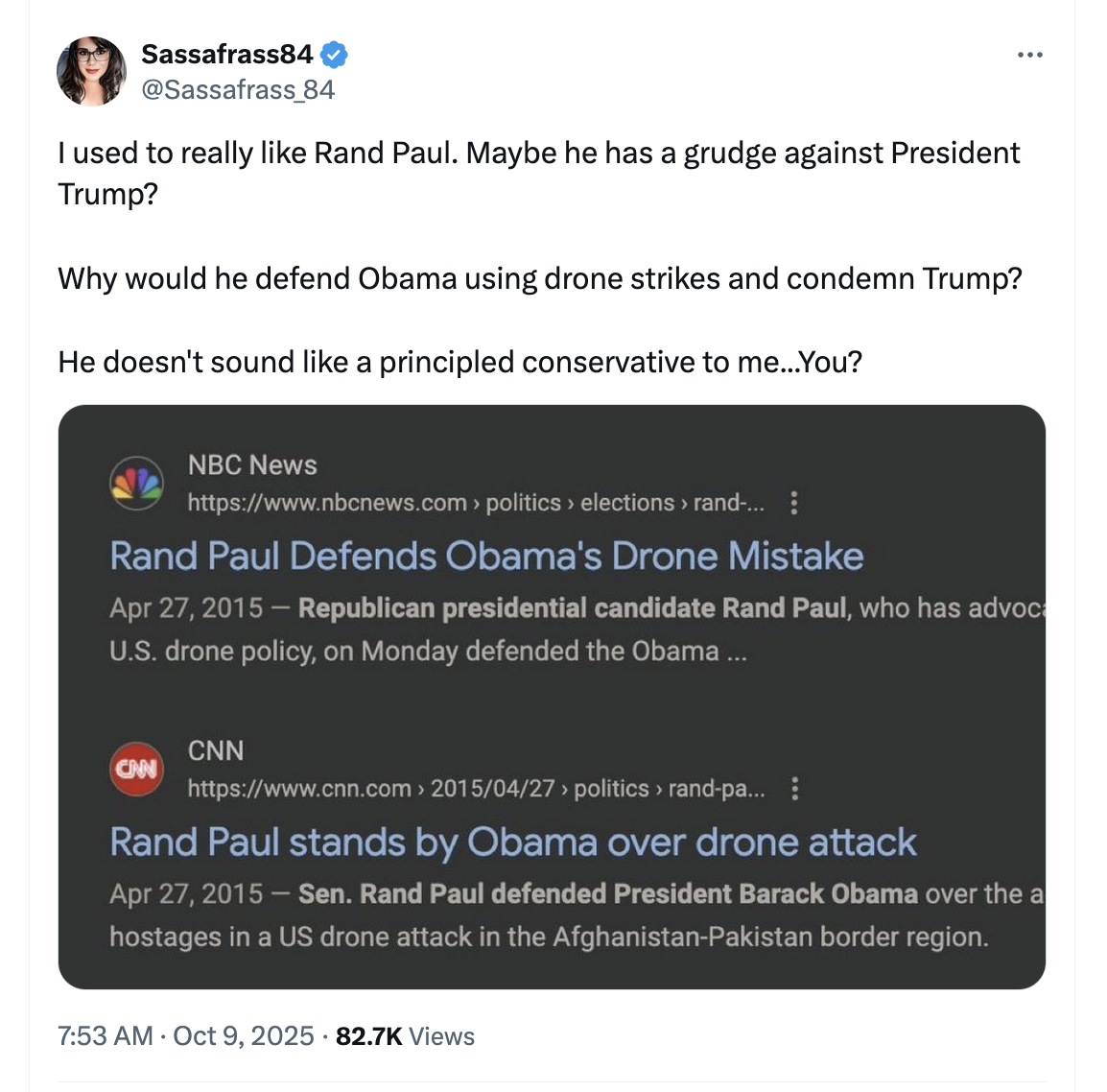The width and height of the screenshot is (1107, 1092).
Task: Click the red CNN logo icon
Action: [x=137, y=769]
